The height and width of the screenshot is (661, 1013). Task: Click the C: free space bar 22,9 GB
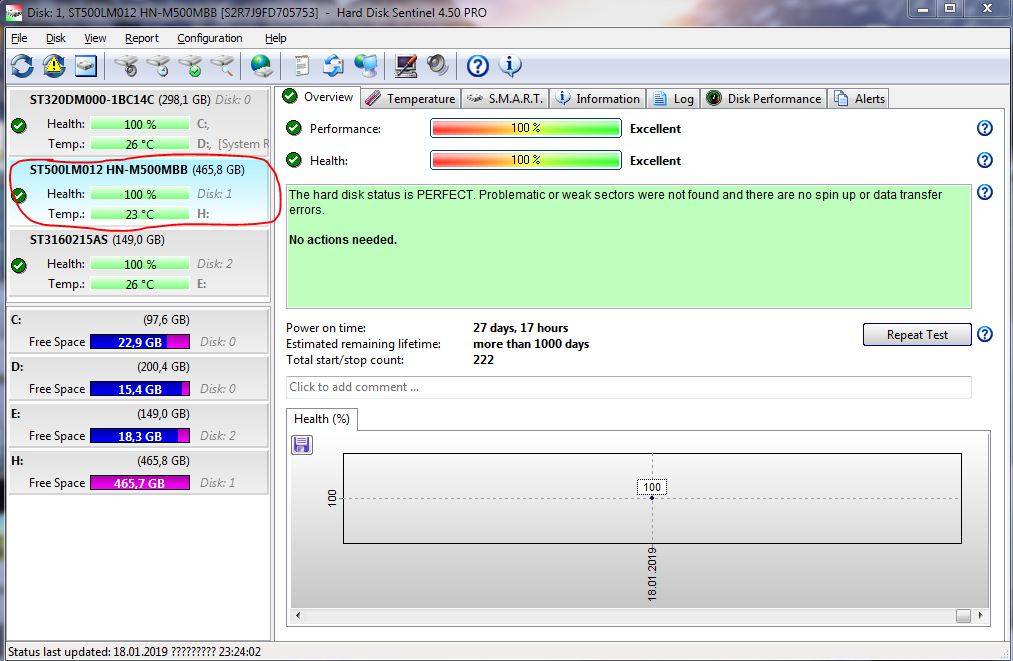[x=140, y=342]
